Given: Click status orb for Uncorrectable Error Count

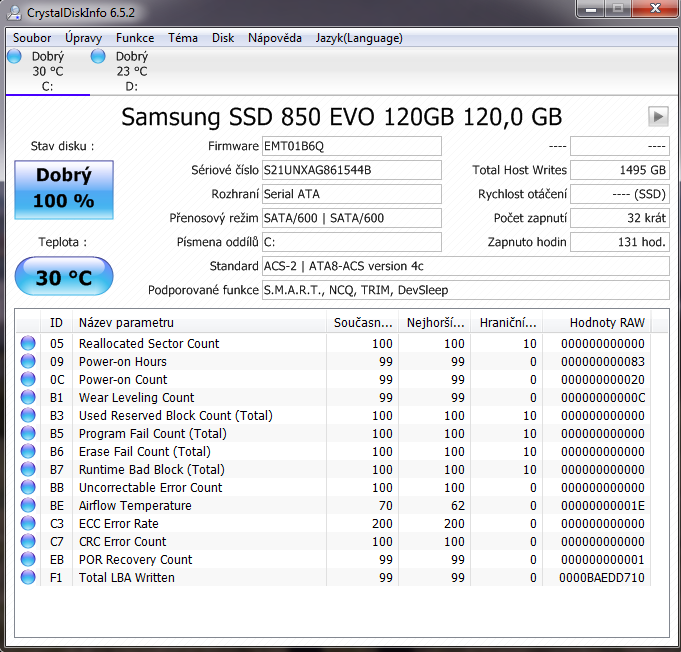Looking at the screenshot, I should click(28, 487).
